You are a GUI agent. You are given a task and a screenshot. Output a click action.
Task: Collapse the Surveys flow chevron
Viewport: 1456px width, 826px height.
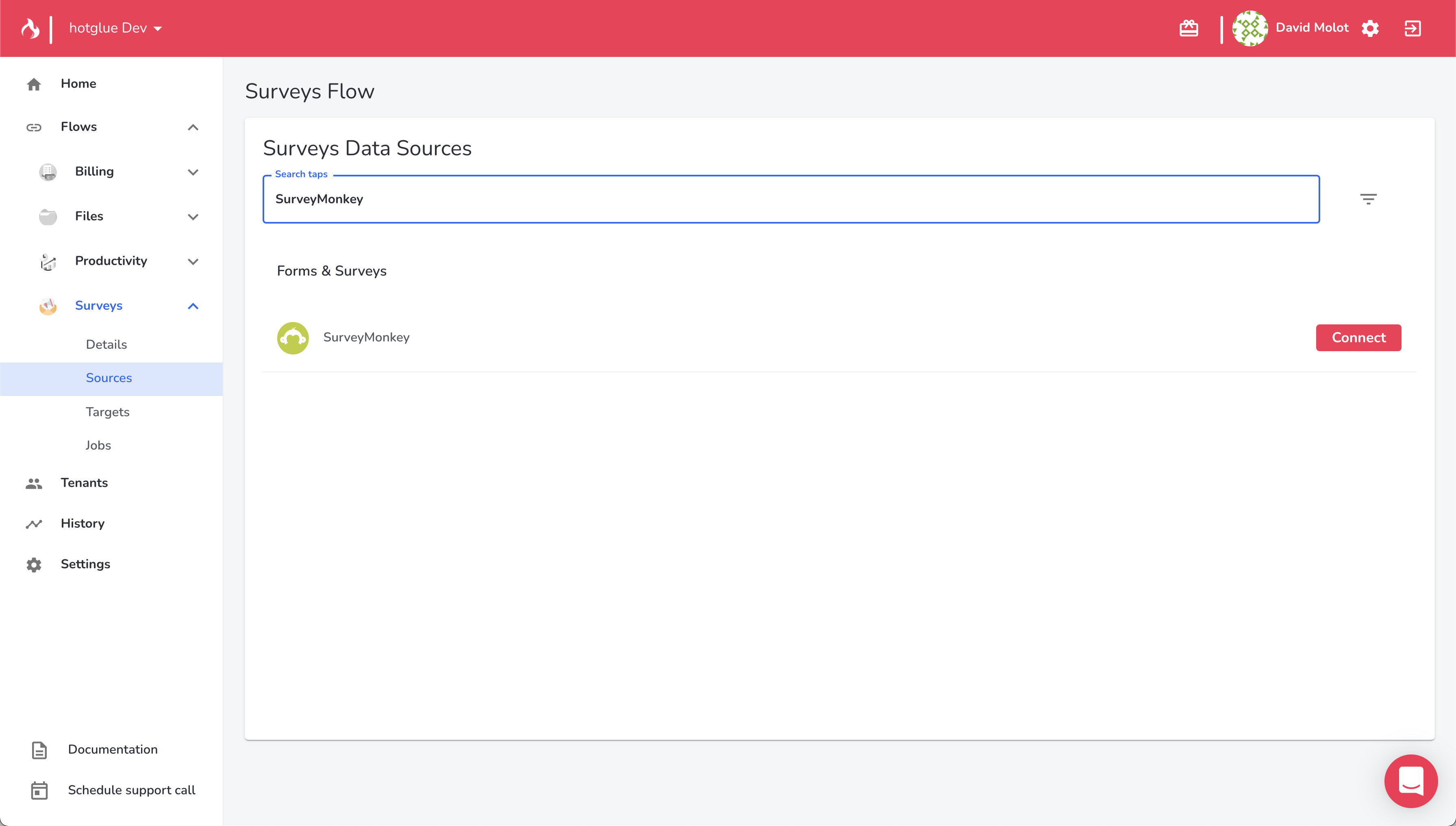click(x=193, y=306)
